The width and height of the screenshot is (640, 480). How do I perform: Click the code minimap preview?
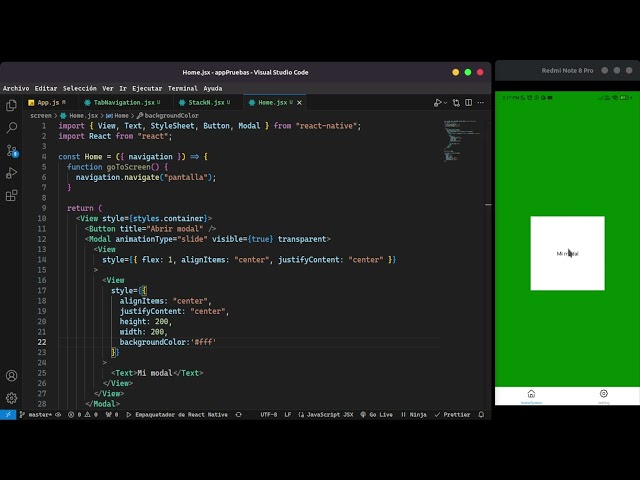(x=461, y=141)
